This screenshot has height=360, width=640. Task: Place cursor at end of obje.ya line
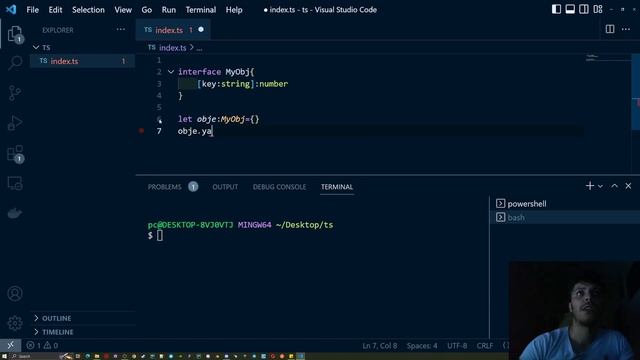[x=213, y=131]
